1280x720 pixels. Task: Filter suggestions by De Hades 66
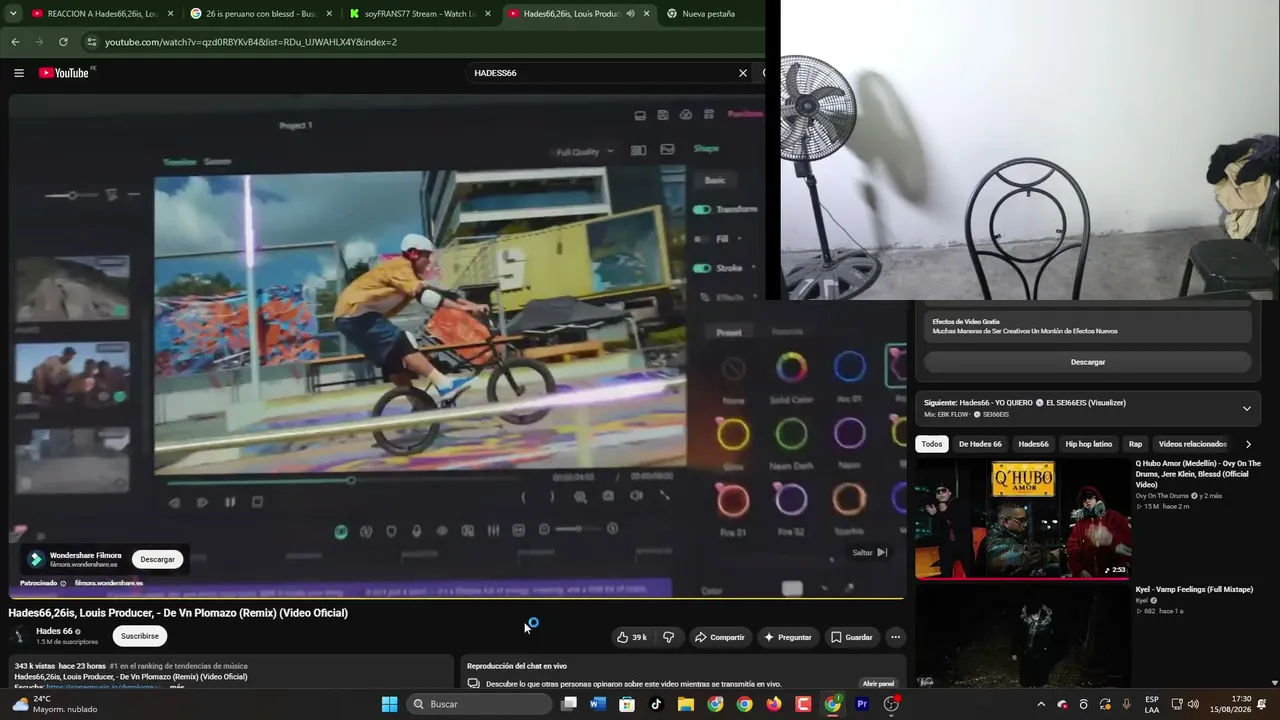pyautogui.click(x=980, y=444)
